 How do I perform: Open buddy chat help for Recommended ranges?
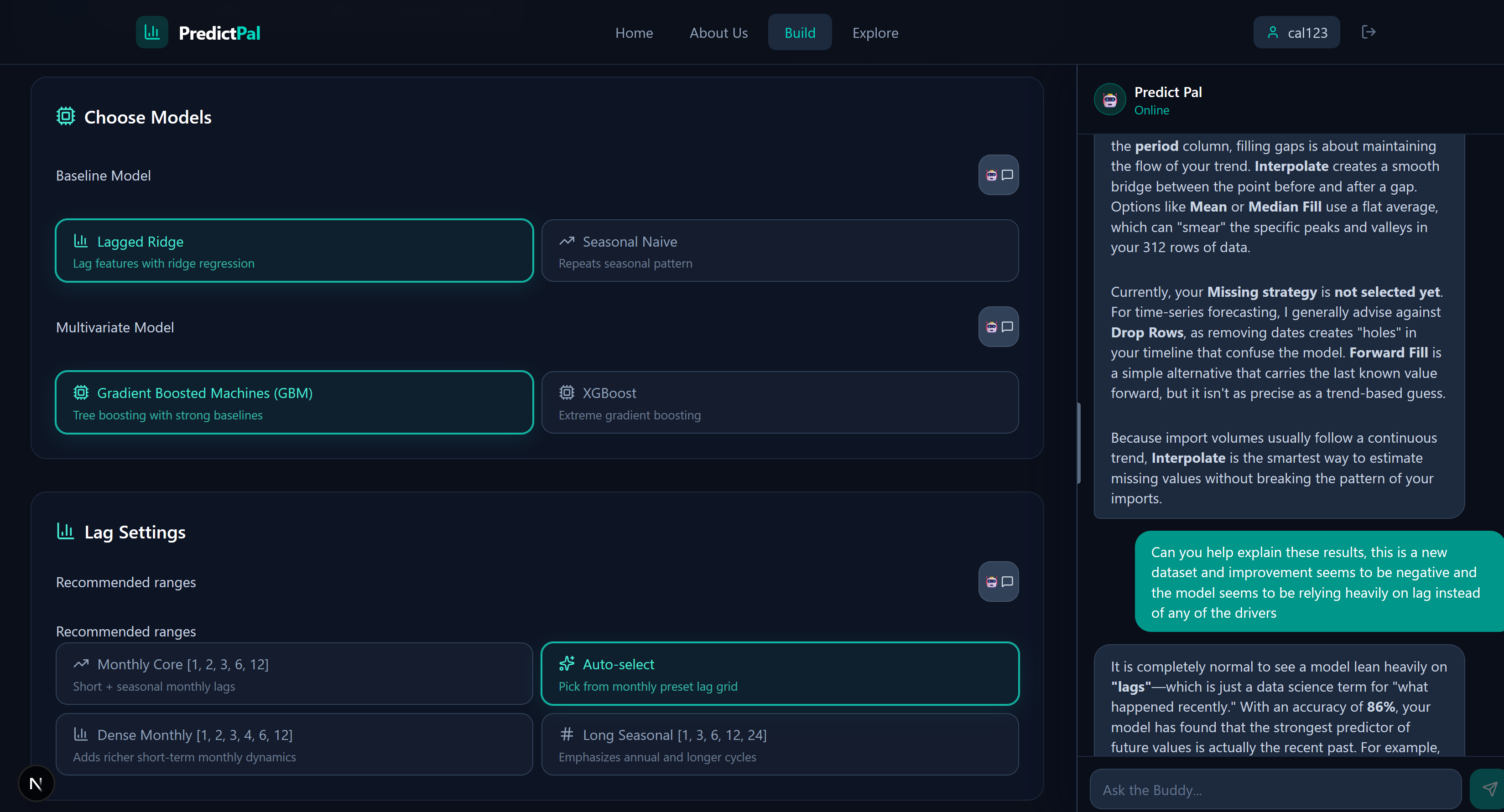(999, 582)
